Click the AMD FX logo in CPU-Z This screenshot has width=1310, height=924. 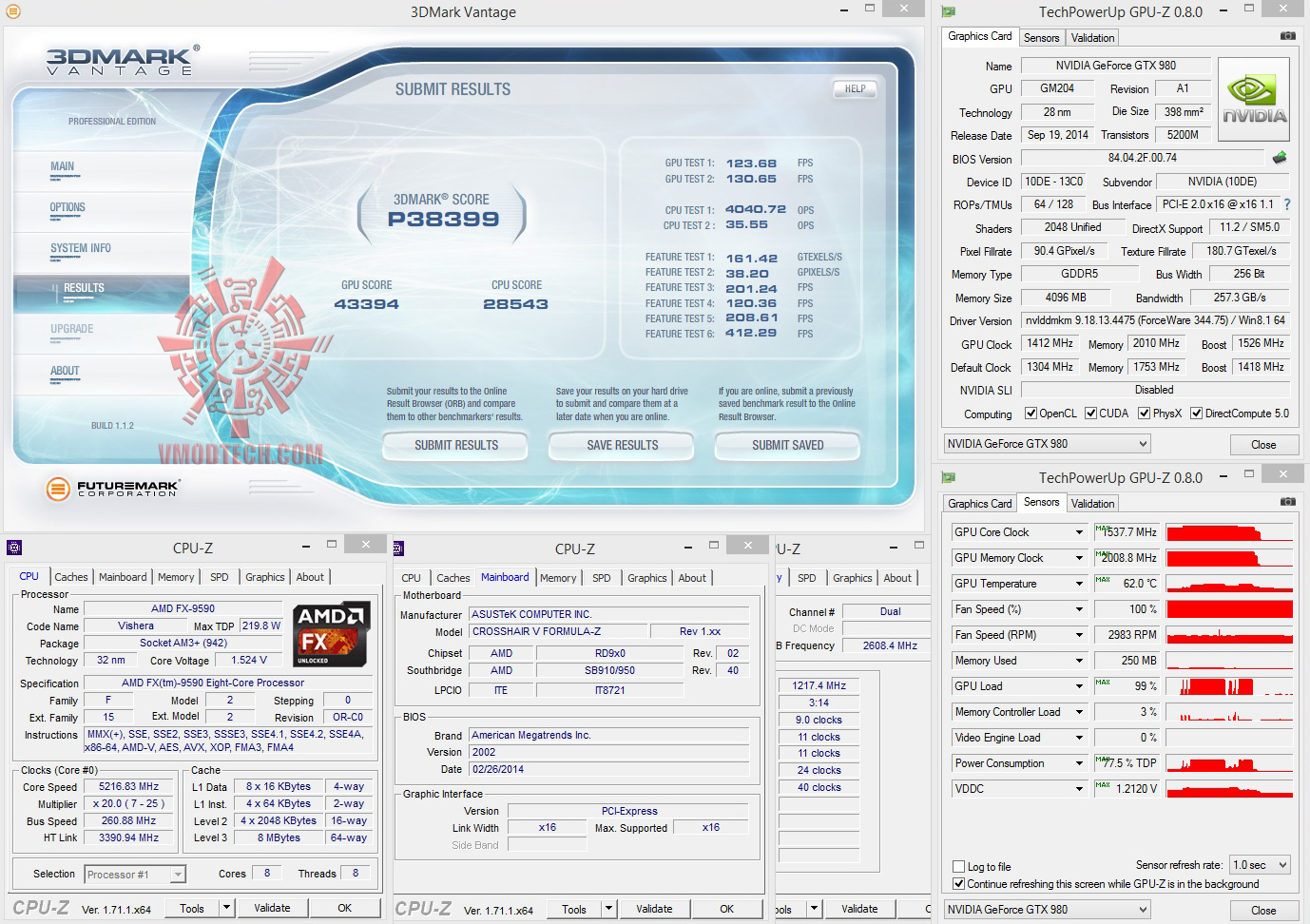point(332,634)
